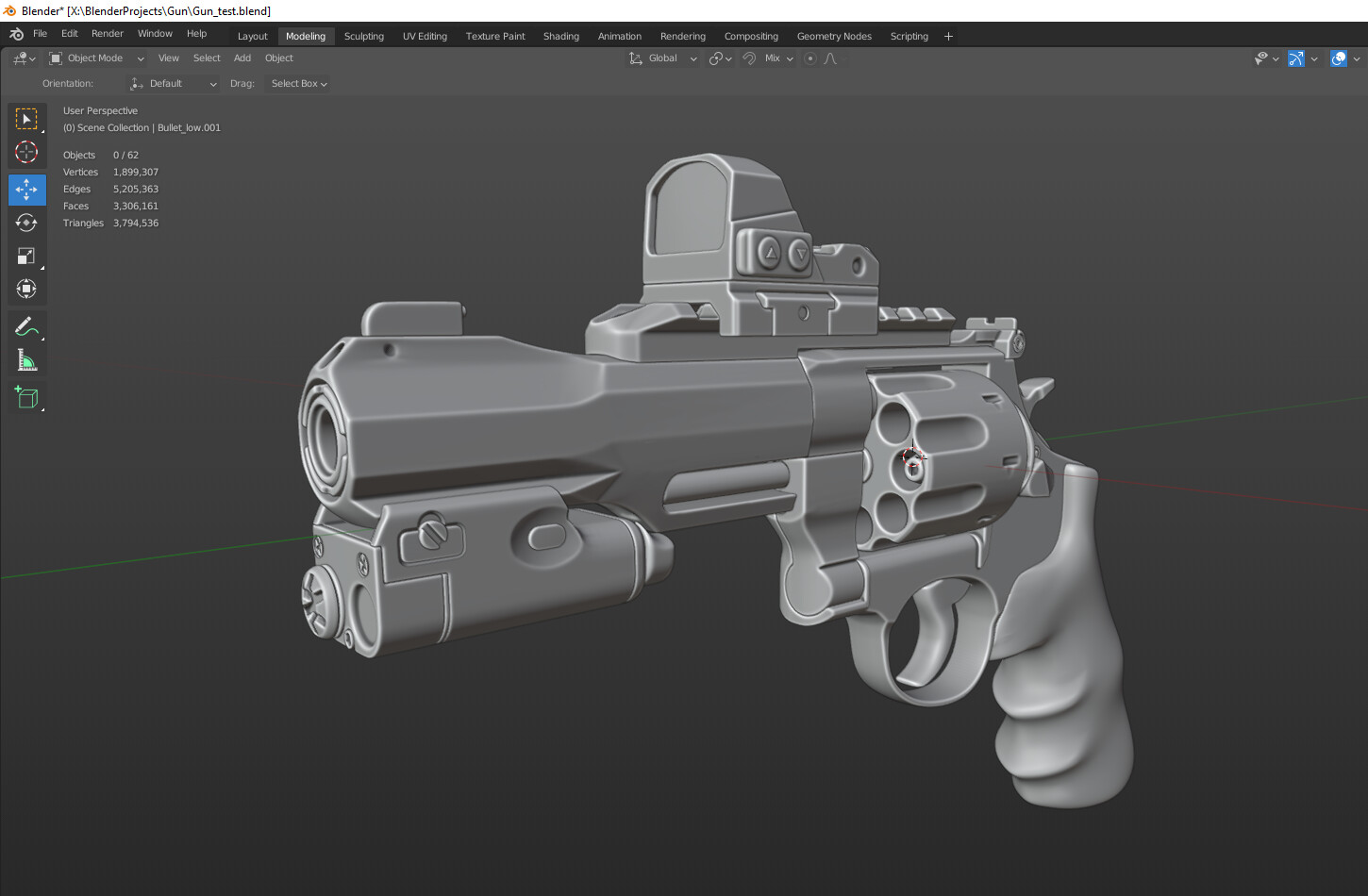Select the Scale tool
The width and height of the screenshot is (1368, 896).
(x=26, y=256)
